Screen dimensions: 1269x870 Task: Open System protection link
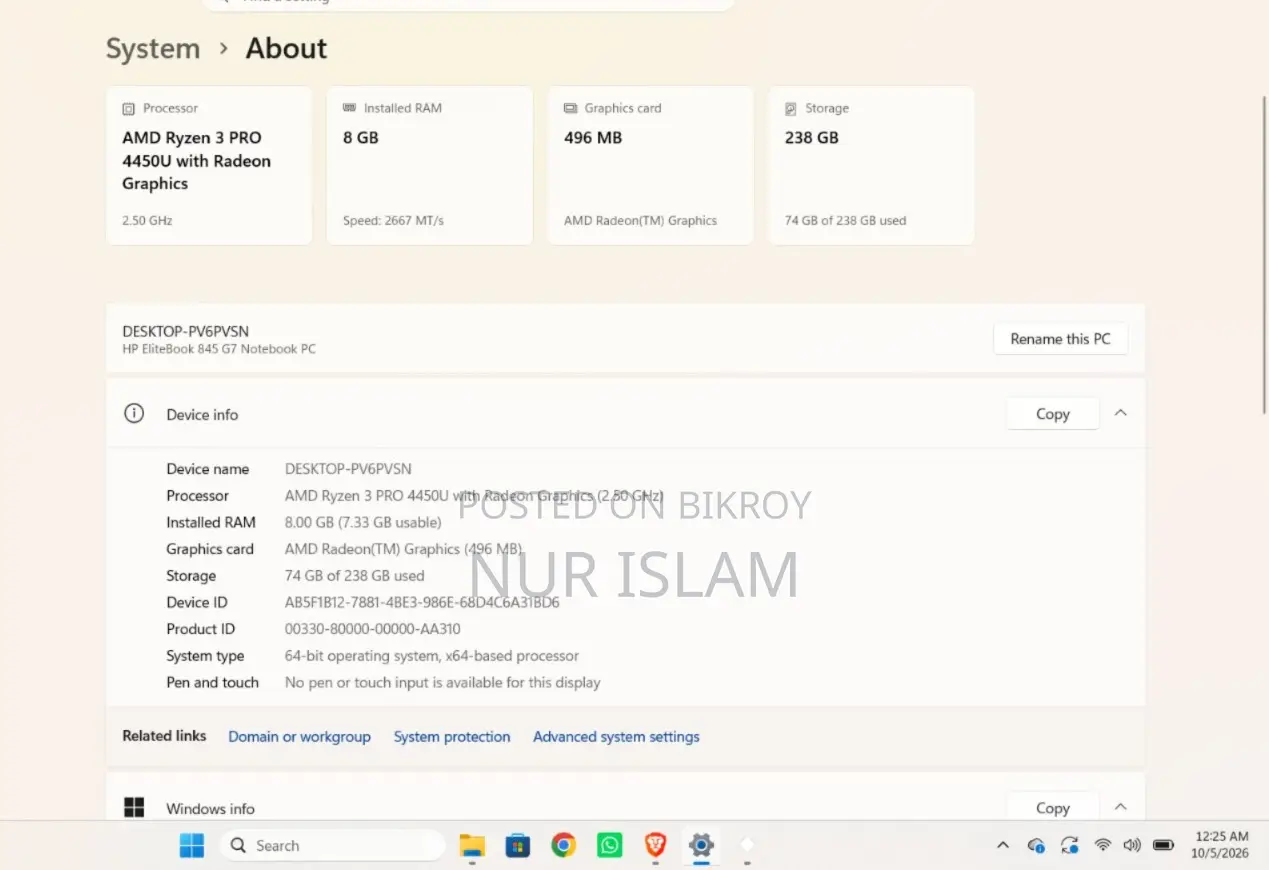452,736
